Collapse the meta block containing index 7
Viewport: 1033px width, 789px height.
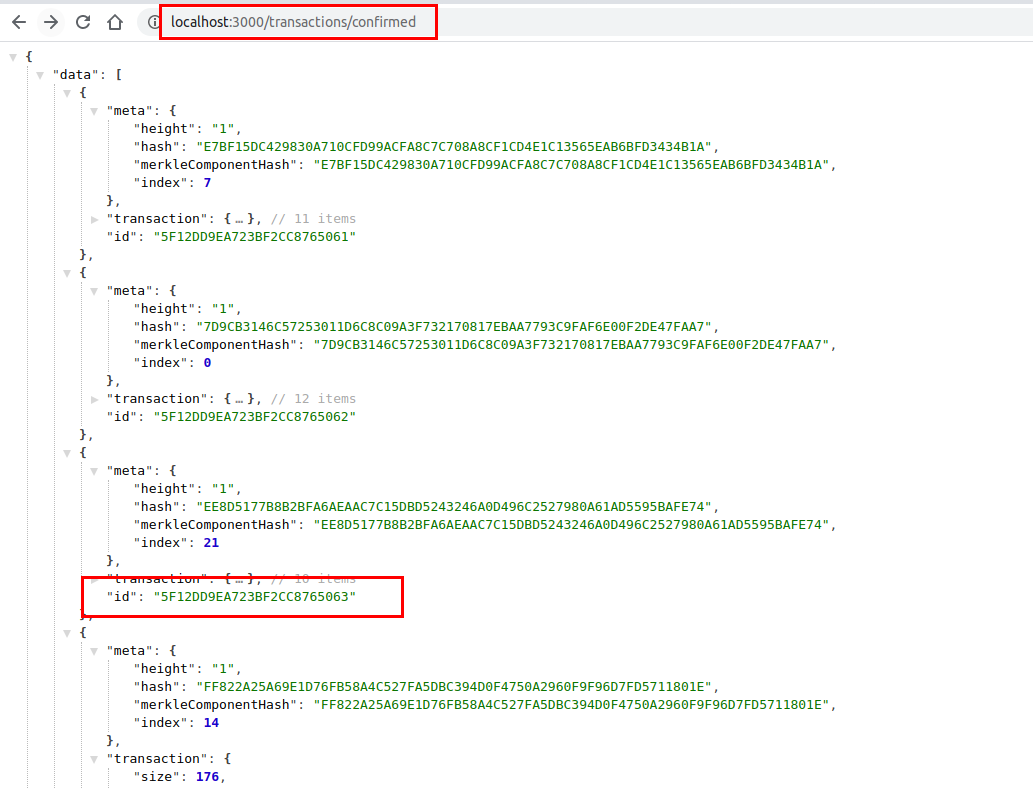point(94,111)
